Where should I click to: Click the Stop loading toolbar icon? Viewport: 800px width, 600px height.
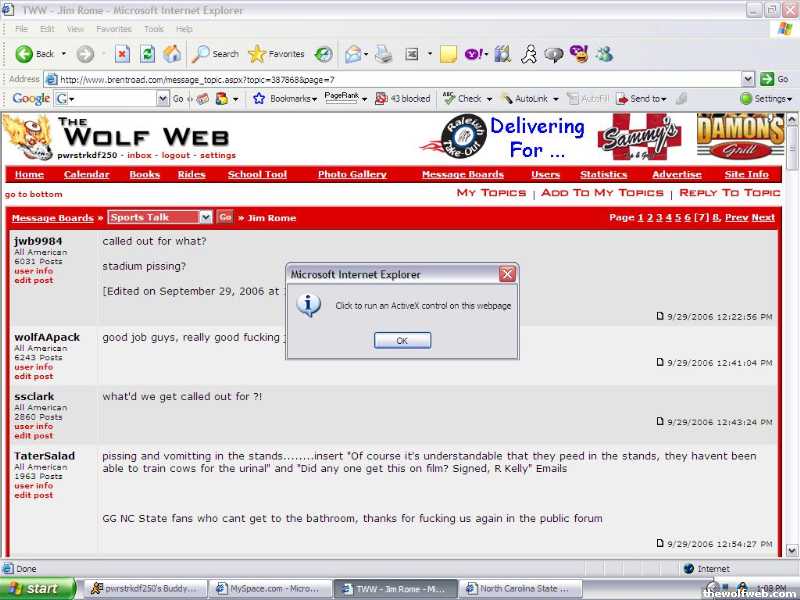122,54
